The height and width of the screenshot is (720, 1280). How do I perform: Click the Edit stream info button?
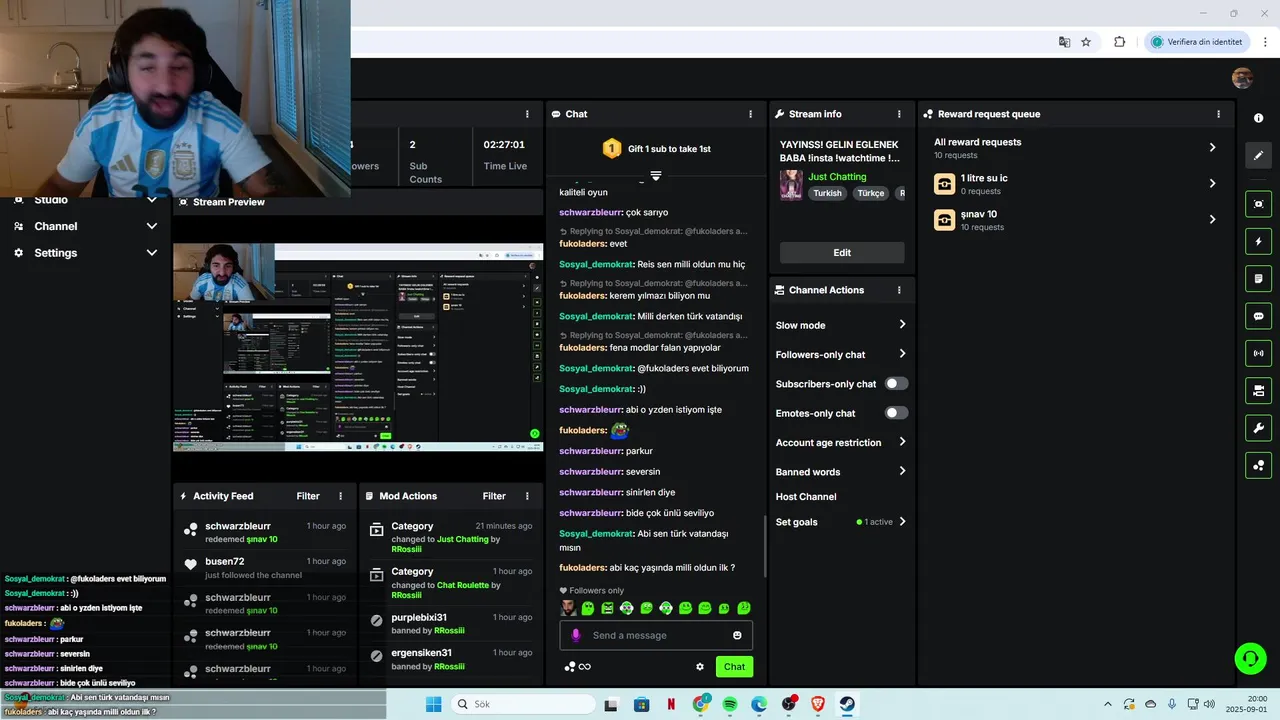click(x=842, y=252)
